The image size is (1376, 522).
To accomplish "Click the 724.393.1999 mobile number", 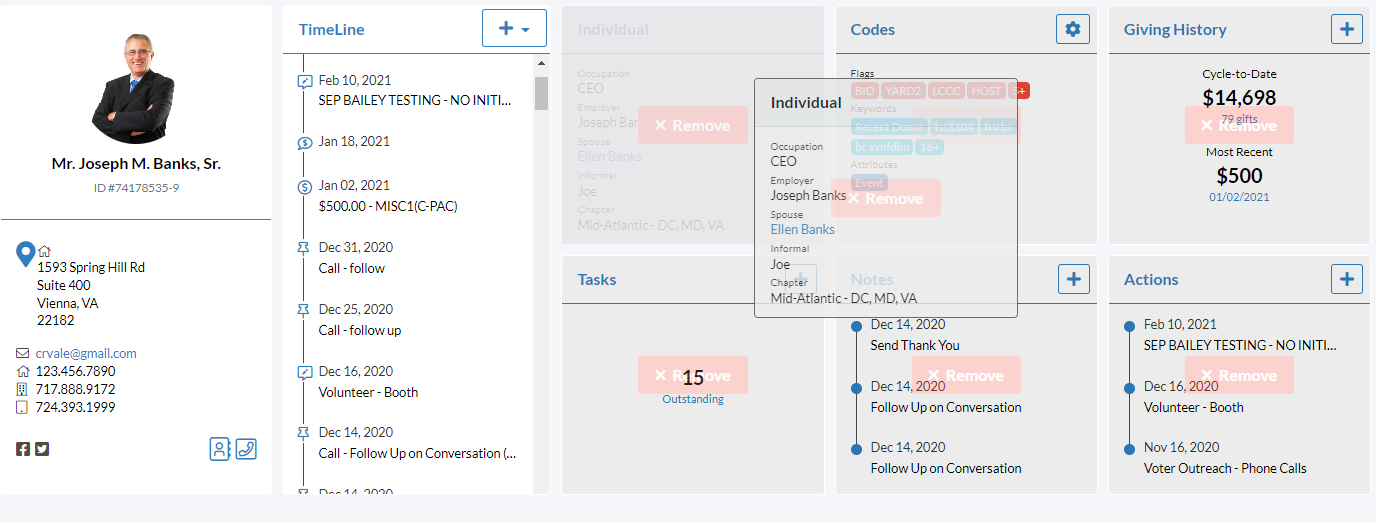I will pyautogui.click(x=76, y=407).
